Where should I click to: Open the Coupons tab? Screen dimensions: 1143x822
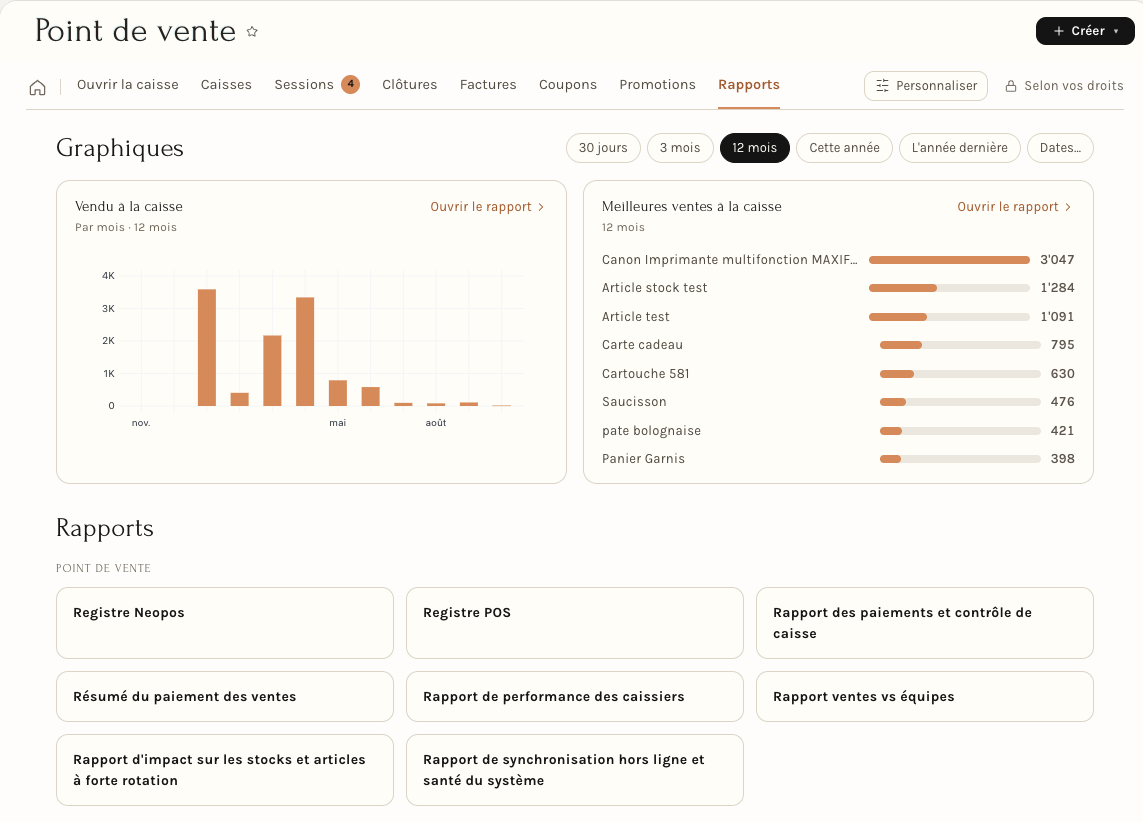(568, 85)
